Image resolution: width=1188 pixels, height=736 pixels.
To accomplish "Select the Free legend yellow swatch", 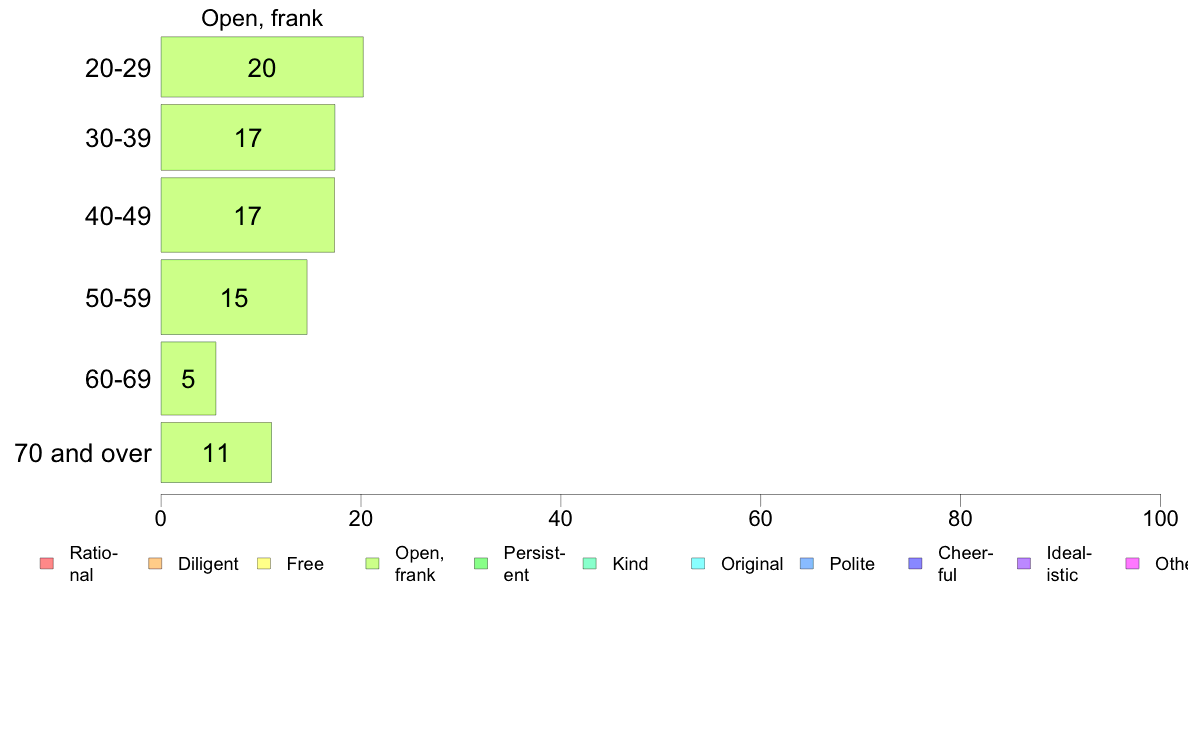I will click(264, 563).
